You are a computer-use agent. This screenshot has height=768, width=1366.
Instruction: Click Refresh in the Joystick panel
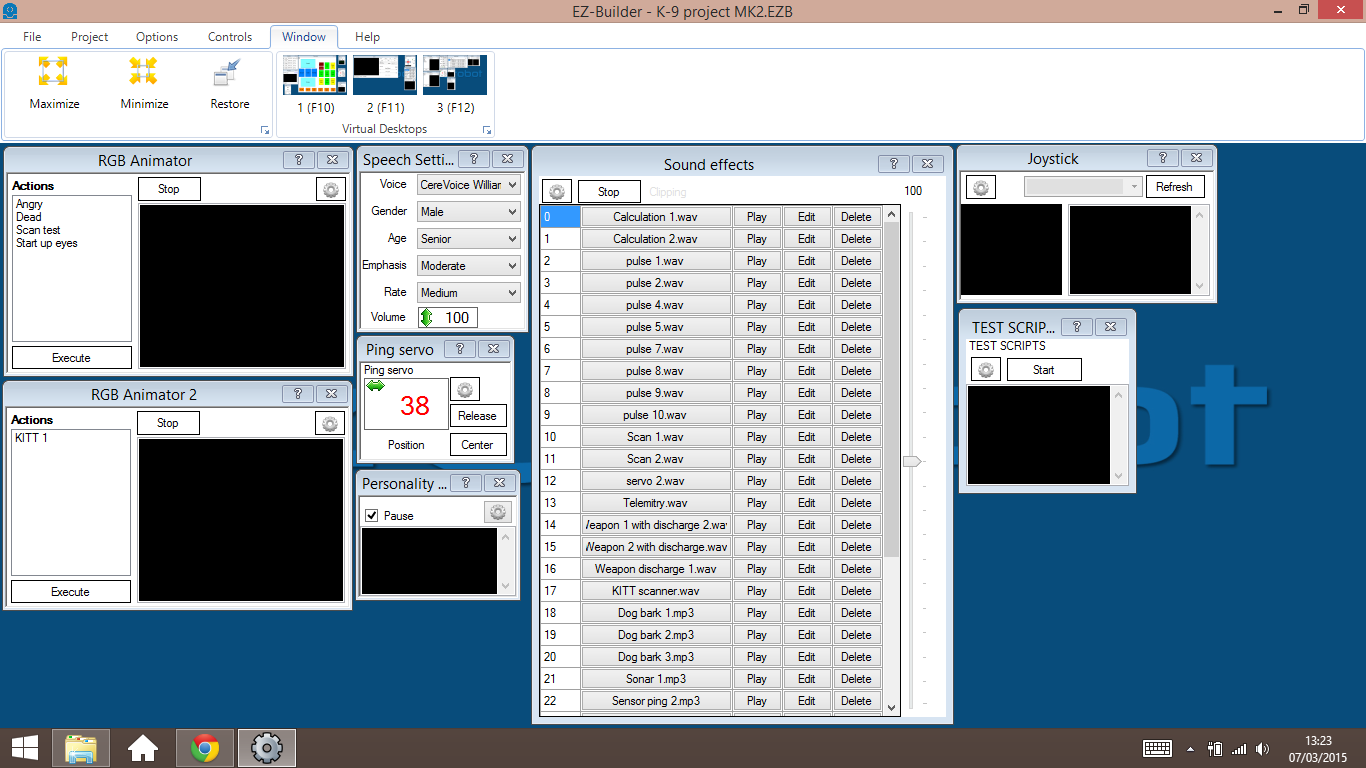[x=1175, y=186]
